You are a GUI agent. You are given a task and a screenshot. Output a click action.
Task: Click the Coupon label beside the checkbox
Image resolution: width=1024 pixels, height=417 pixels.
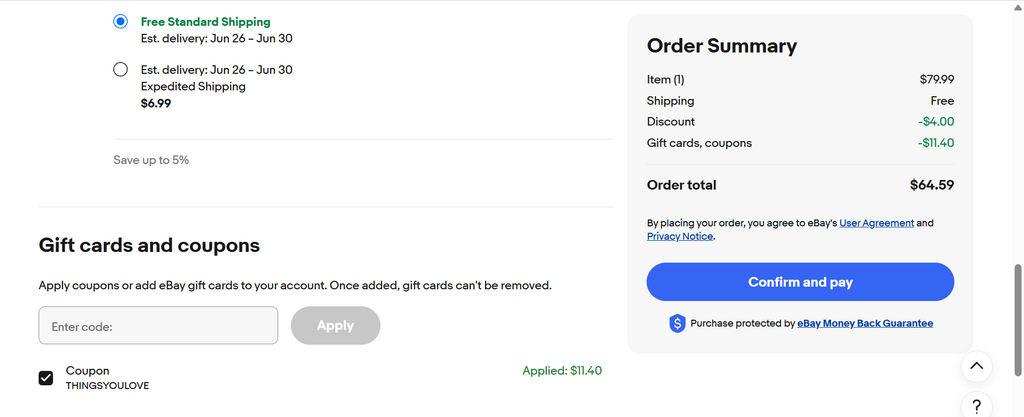[88, 370]
